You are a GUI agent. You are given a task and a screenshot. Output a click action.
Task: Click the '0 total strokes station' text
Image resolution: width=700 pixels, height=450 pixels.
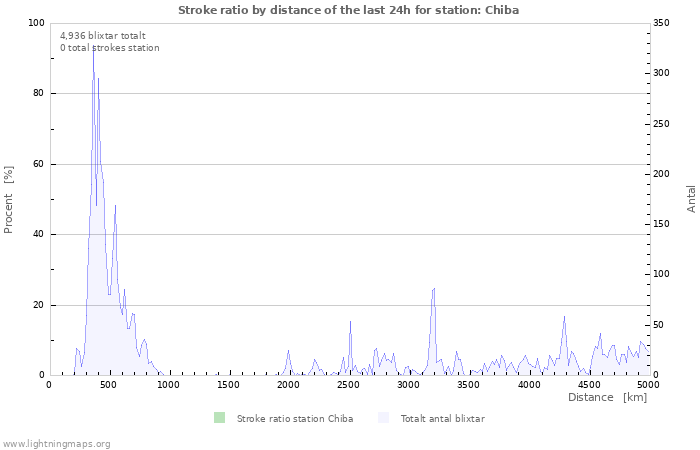point(109,48)
